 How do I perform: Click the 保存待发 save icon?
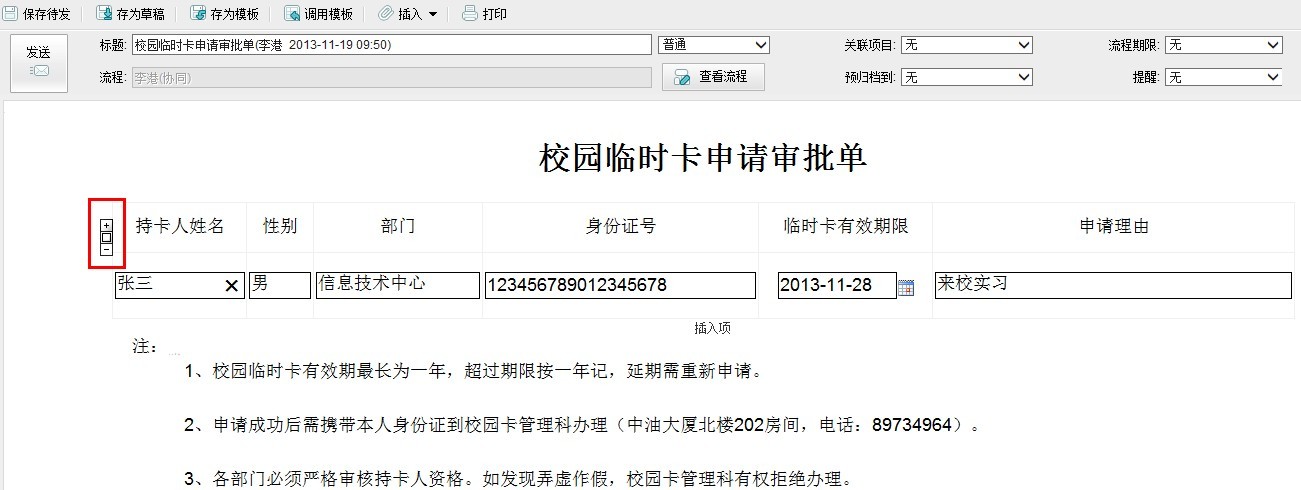point(11,14)
